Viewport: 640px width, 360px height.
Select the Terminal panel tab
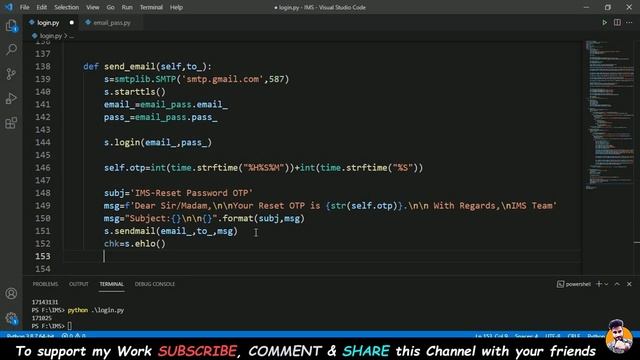(x=111, y=284)
